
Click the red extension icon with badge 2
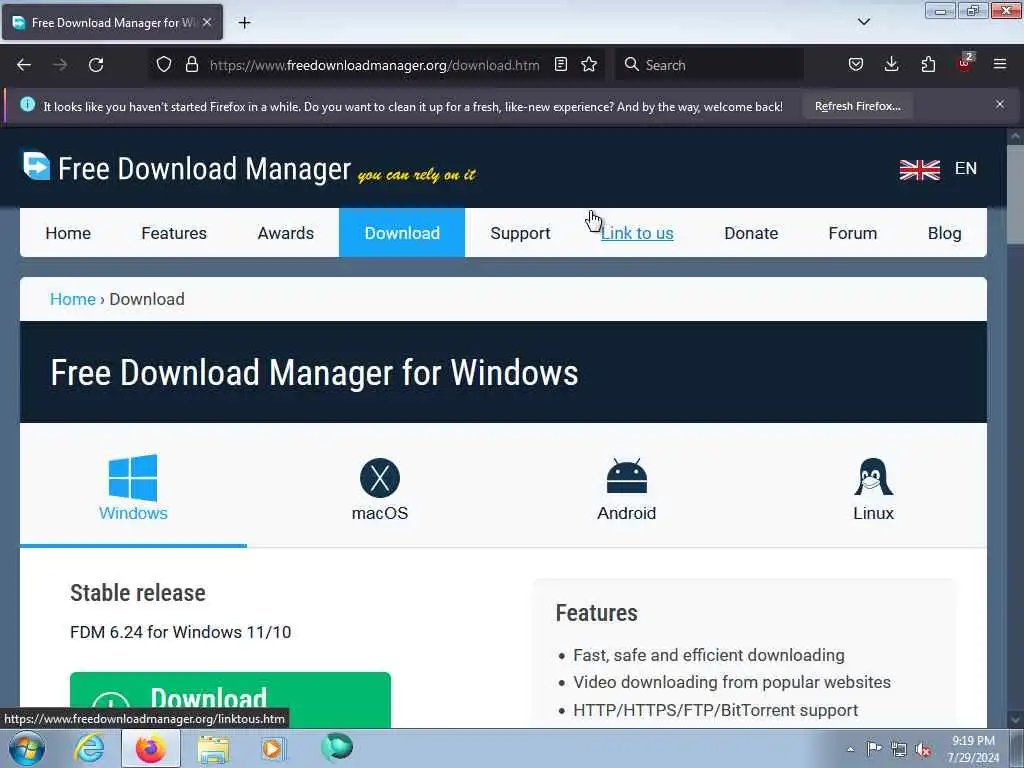coord(965,63)
